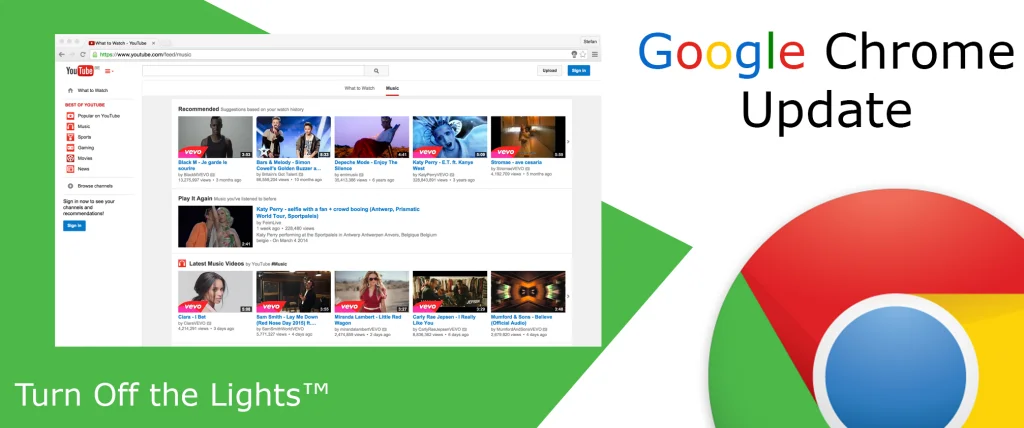The image size is (1024, 428).
Task: Select the Music feed tab
Action: coord(392,88)
